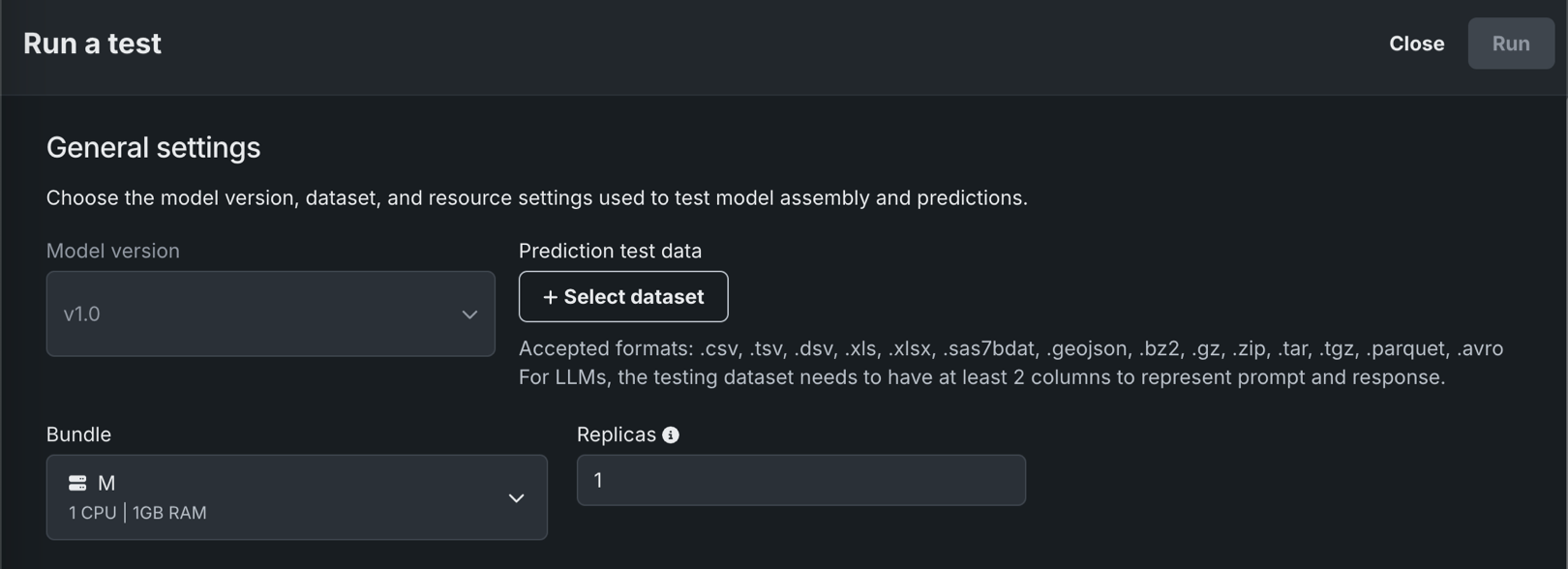
Task: Click the plus icon beside Select dataset
Action: [x=550, y=297]
